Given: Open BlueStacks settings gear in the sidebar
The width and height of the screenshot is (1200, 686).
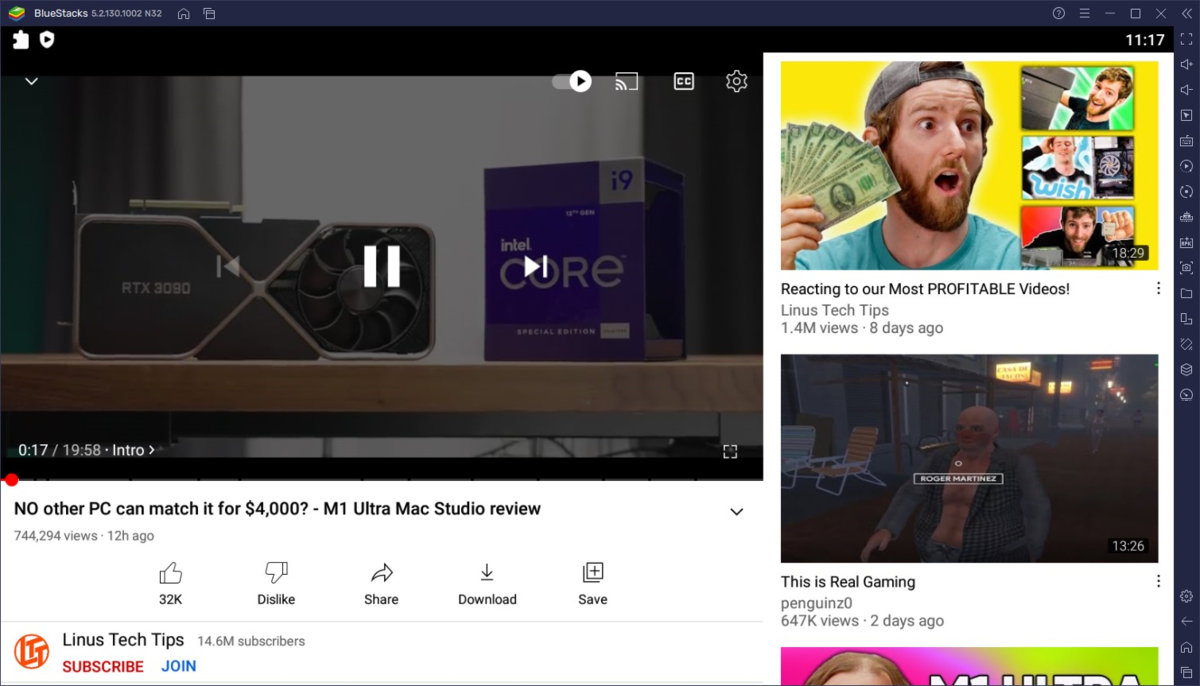Looking at the screenshot, I should coord(1186,596).
